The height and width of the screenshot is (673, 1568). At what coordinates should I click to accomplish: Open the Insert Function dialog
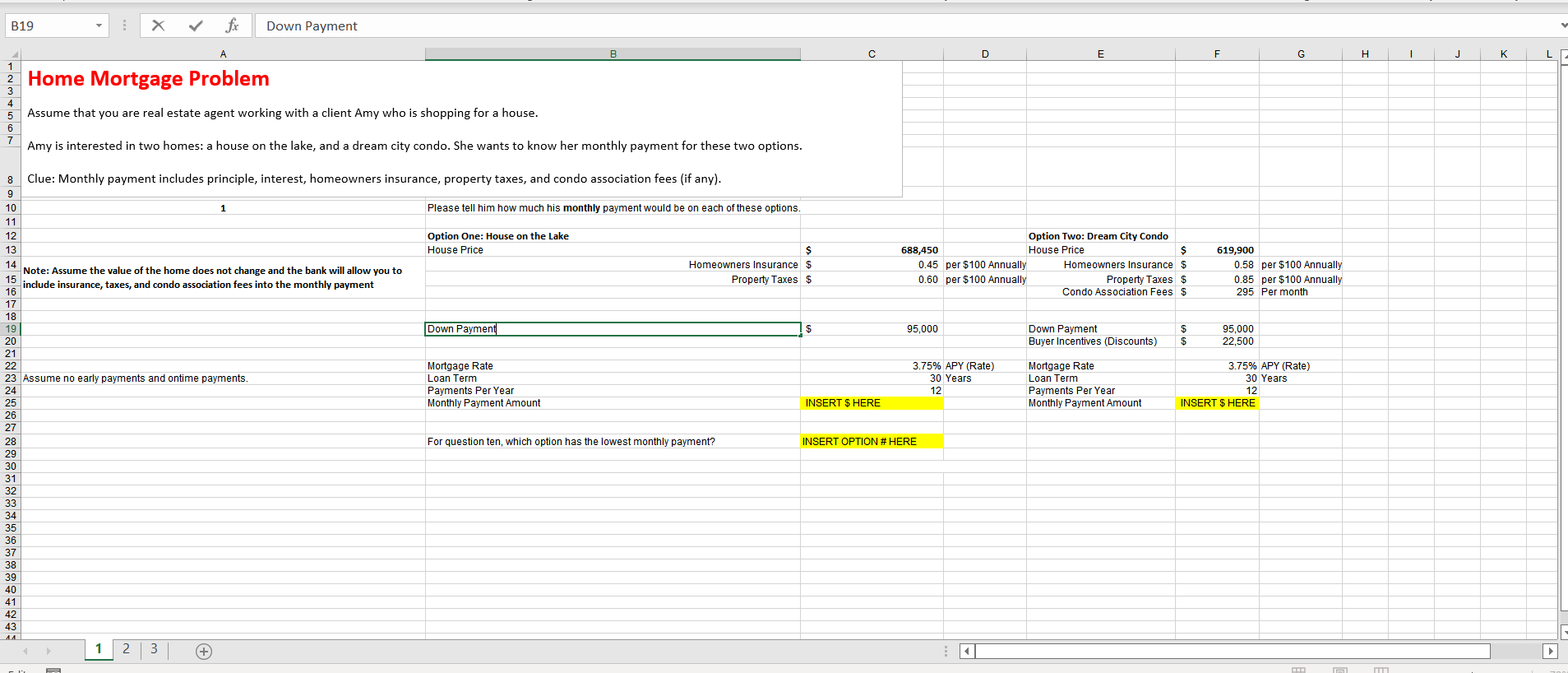pyautogui.click(x=232, y=26)
